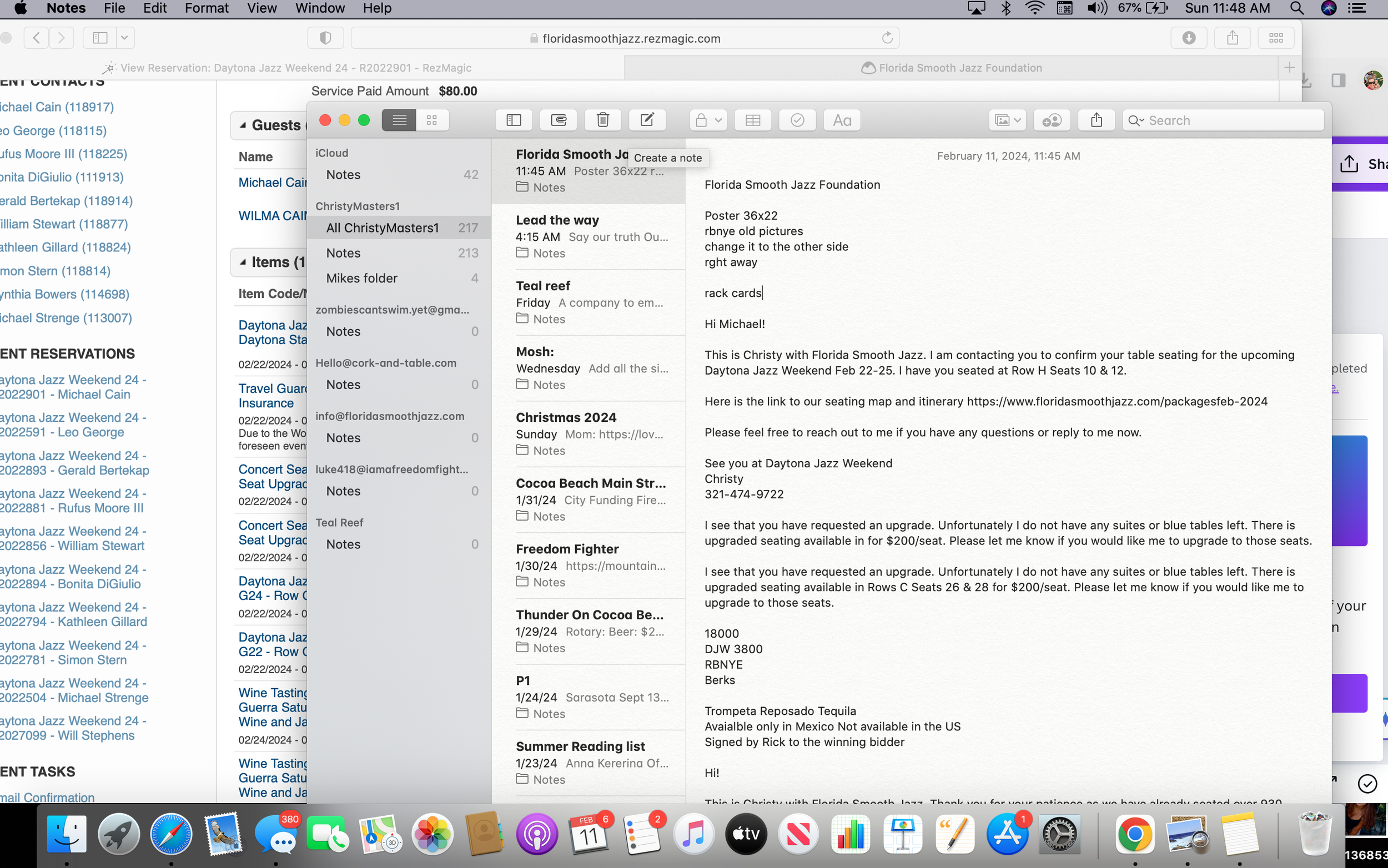Click the Notes share button
The height and width of the screenshot is (868, 1388).
1097,120
